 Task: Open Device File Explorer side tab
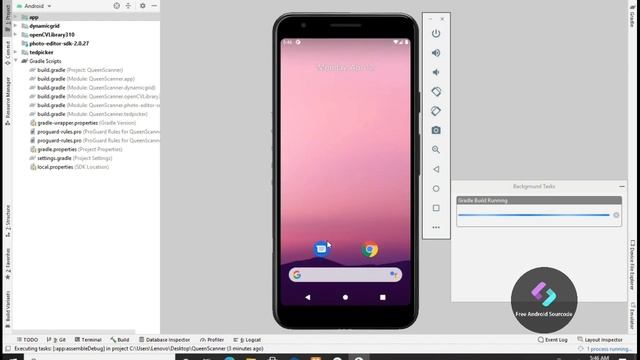[x=632, y=265]
